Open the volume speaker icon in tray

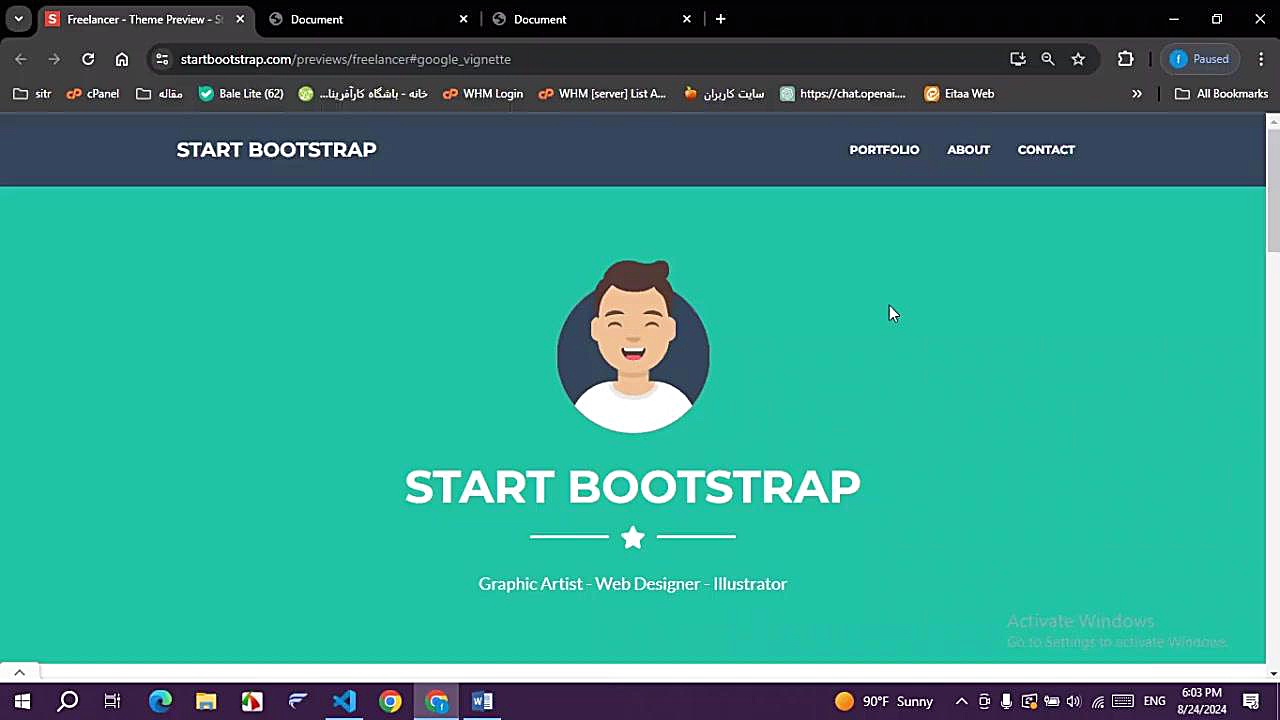[x=1074, y=701]
